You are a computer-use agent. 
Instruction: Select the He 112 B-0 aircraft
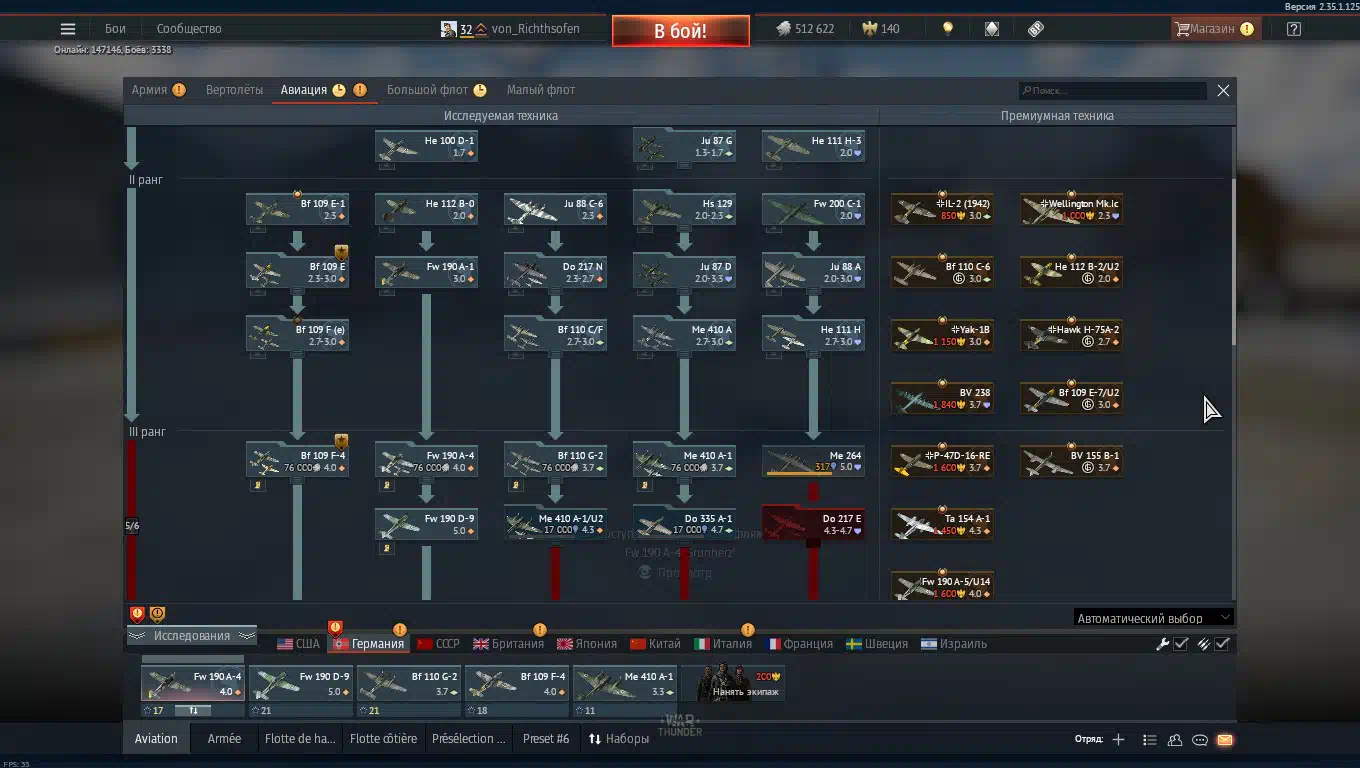point(426,209)
